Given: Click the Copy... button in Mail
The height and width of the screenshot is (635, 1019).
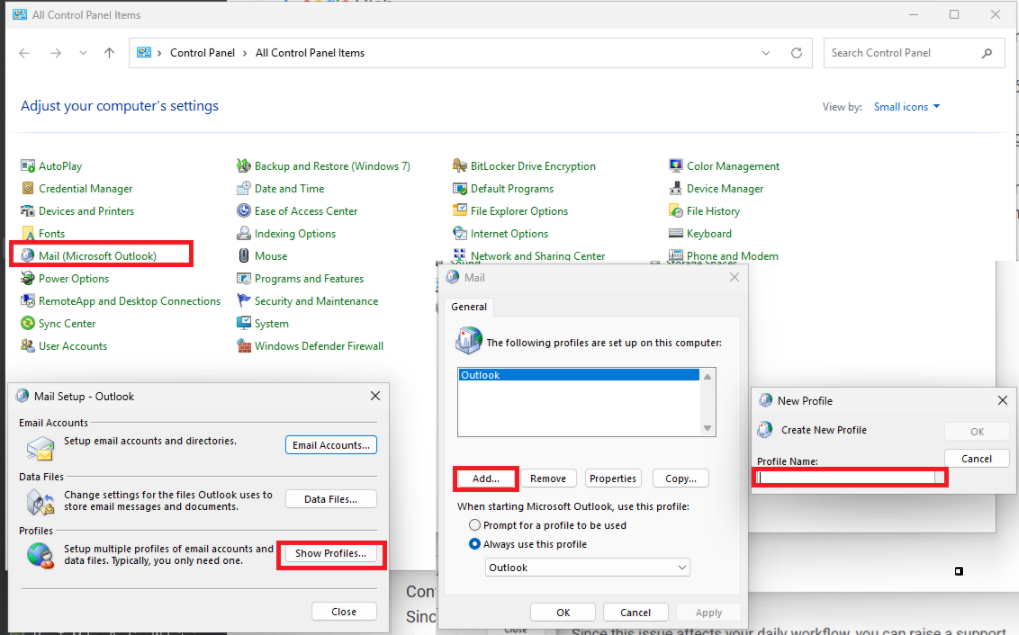Looking at the screenshot, I should tap(680, 478).
